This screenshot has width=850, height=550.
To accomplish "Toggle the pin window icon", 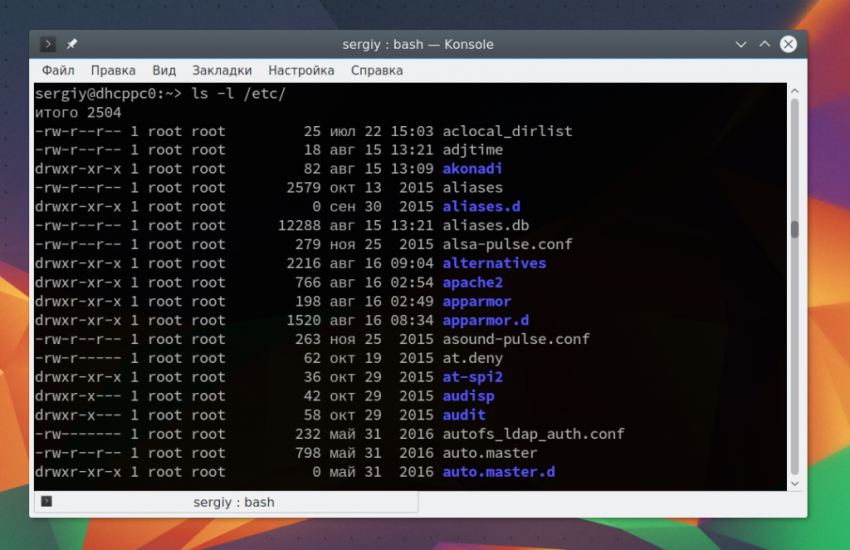I will pos(72,44).
